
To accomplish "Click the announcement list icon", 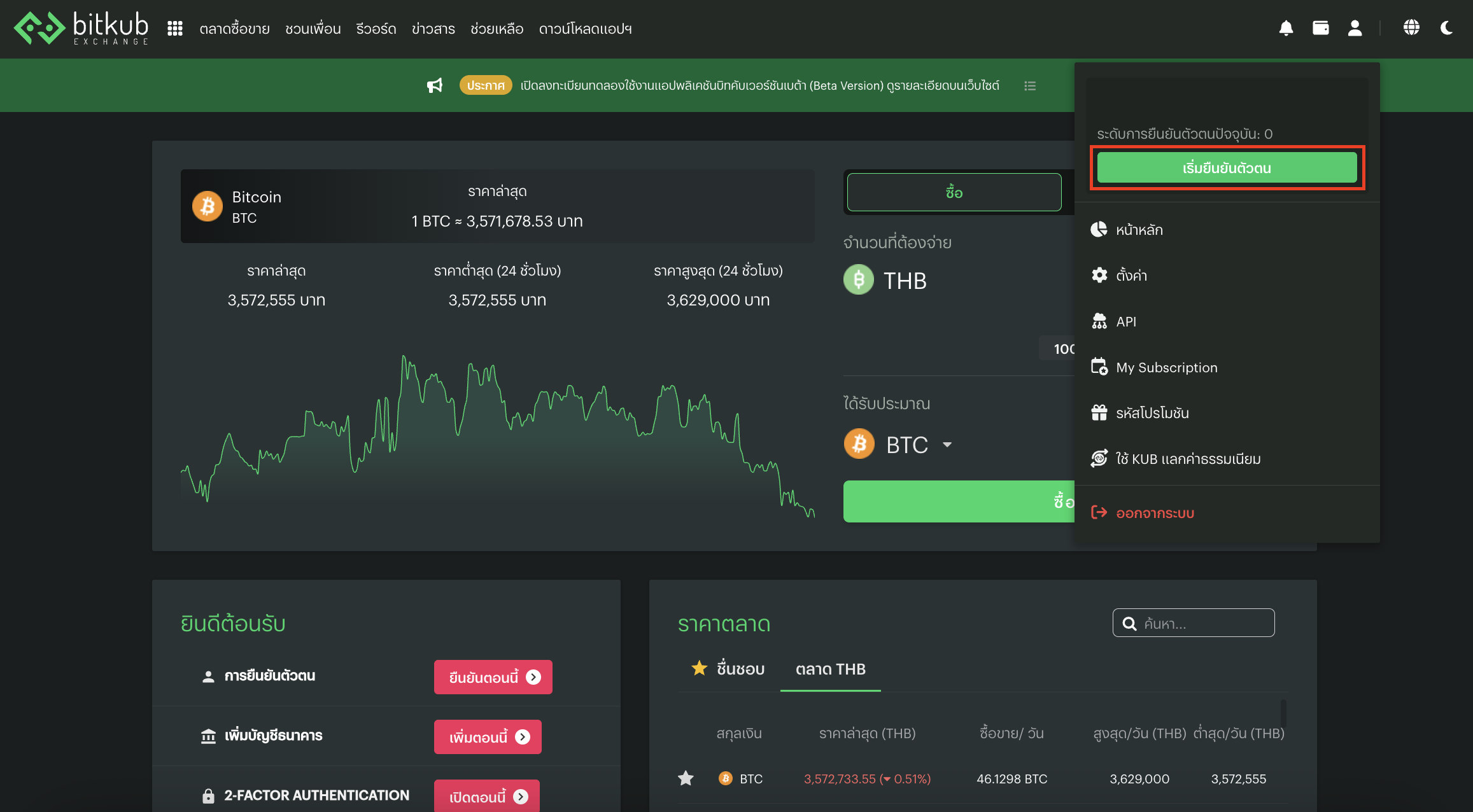I will (x=1030, y=86).
